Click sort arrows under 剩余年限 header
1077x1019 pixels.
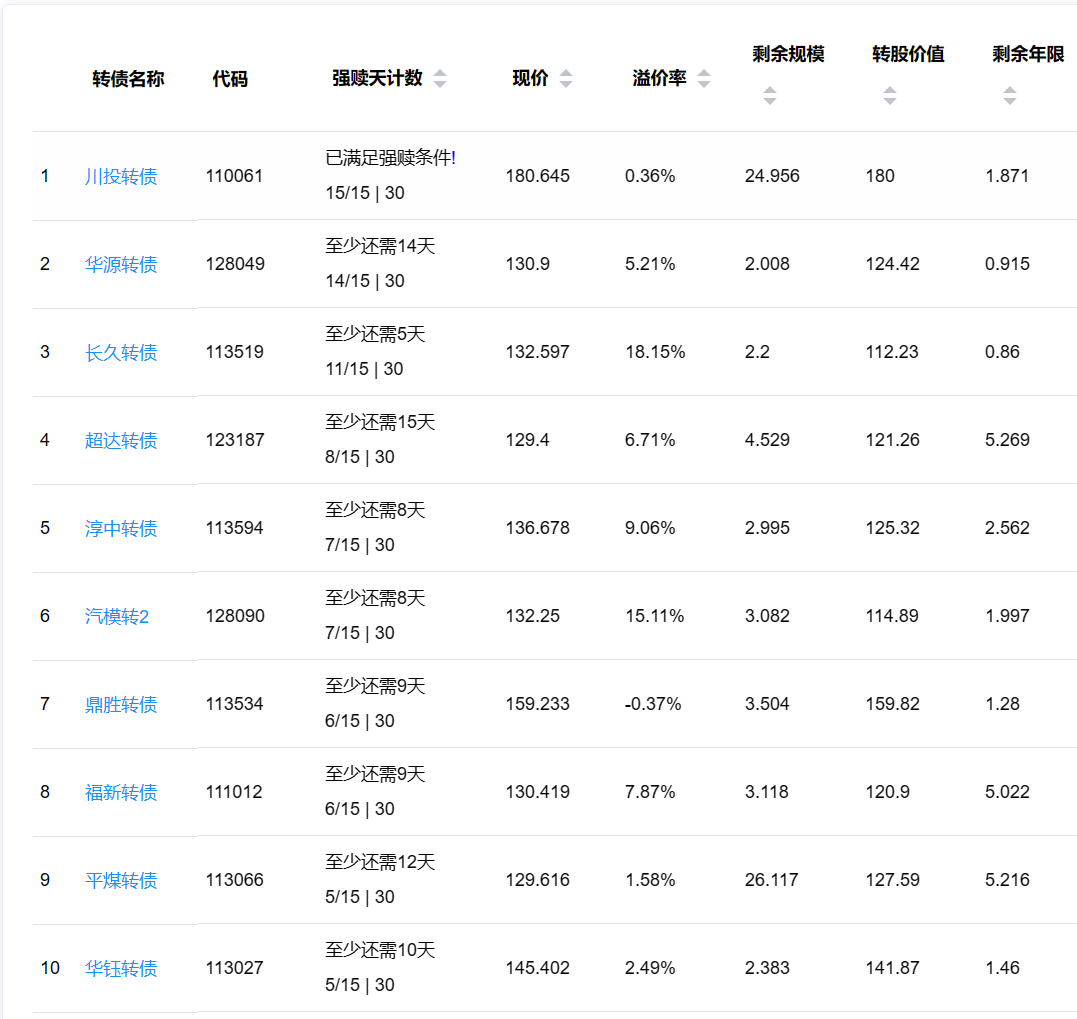[1009, 96]
